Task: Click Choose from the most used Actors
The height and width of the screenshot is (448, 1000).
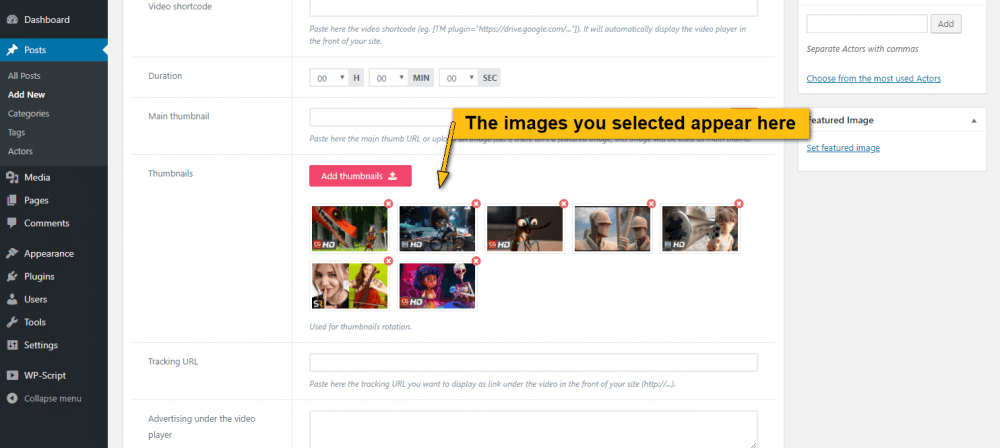Action: (x=874, y=78)
